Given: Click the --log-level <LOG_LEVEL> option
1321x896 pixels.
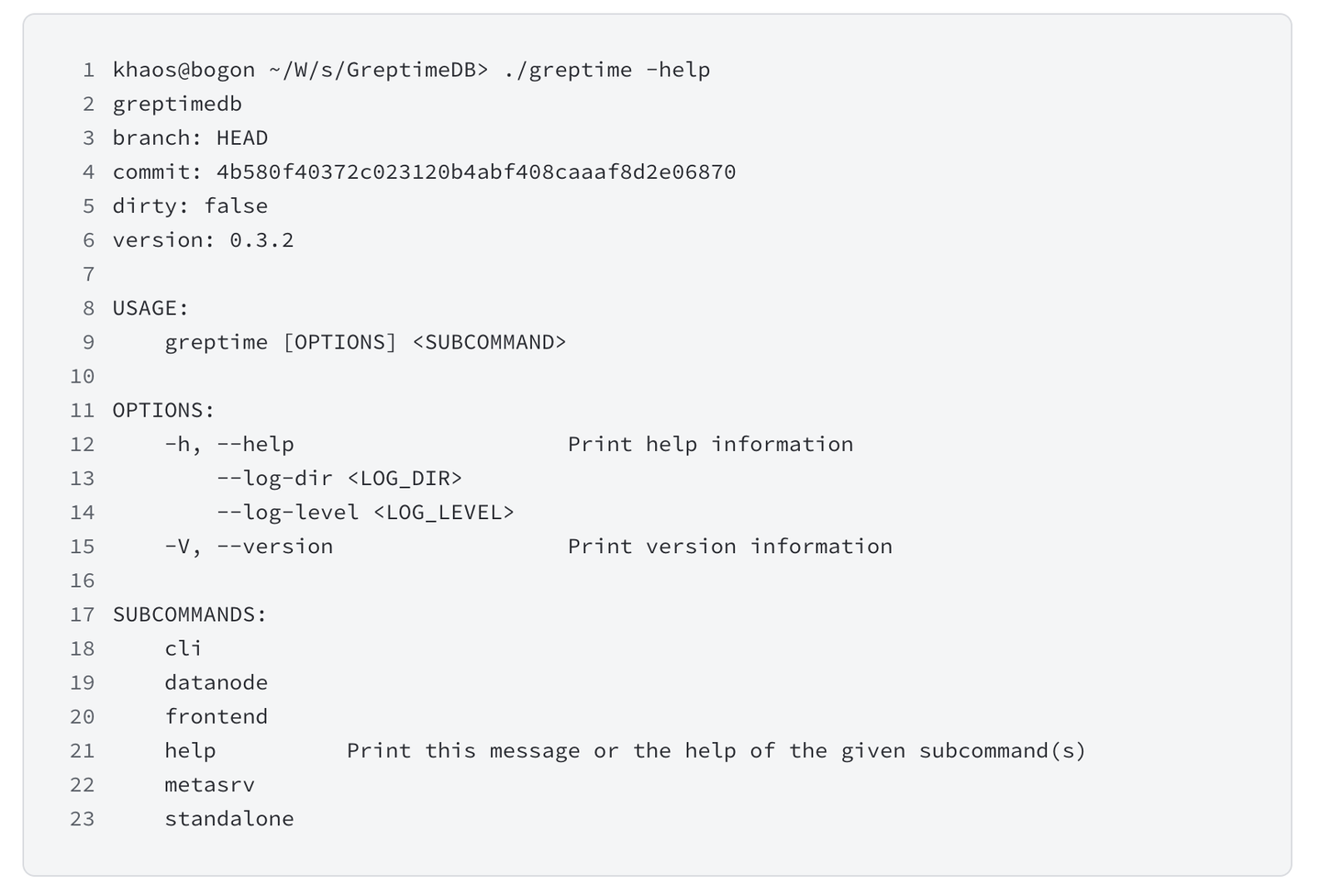Looking at the screenshot, I should (x=365, y=513).
